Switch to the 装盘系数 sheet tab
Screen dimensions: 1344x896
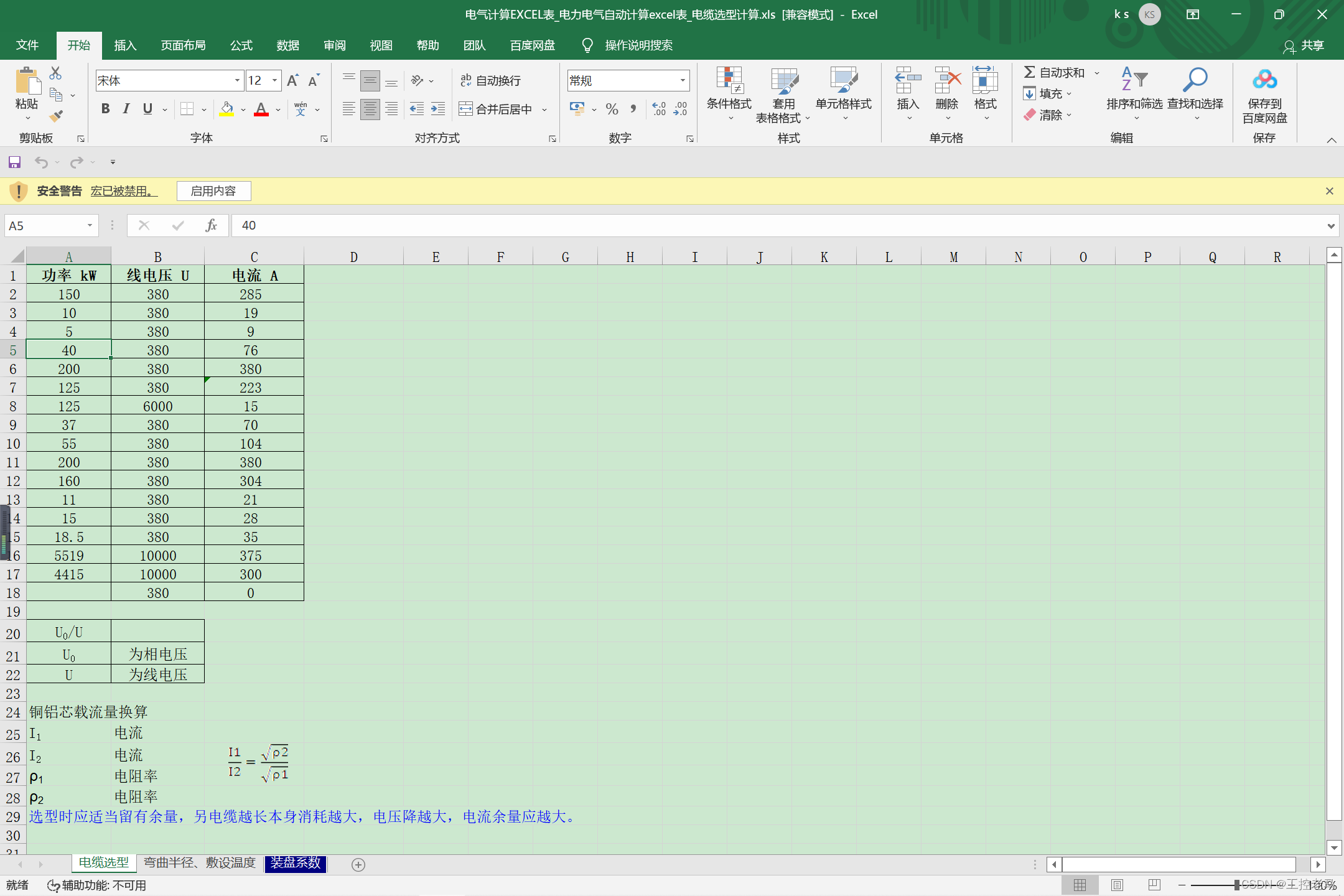click(296, 863)
